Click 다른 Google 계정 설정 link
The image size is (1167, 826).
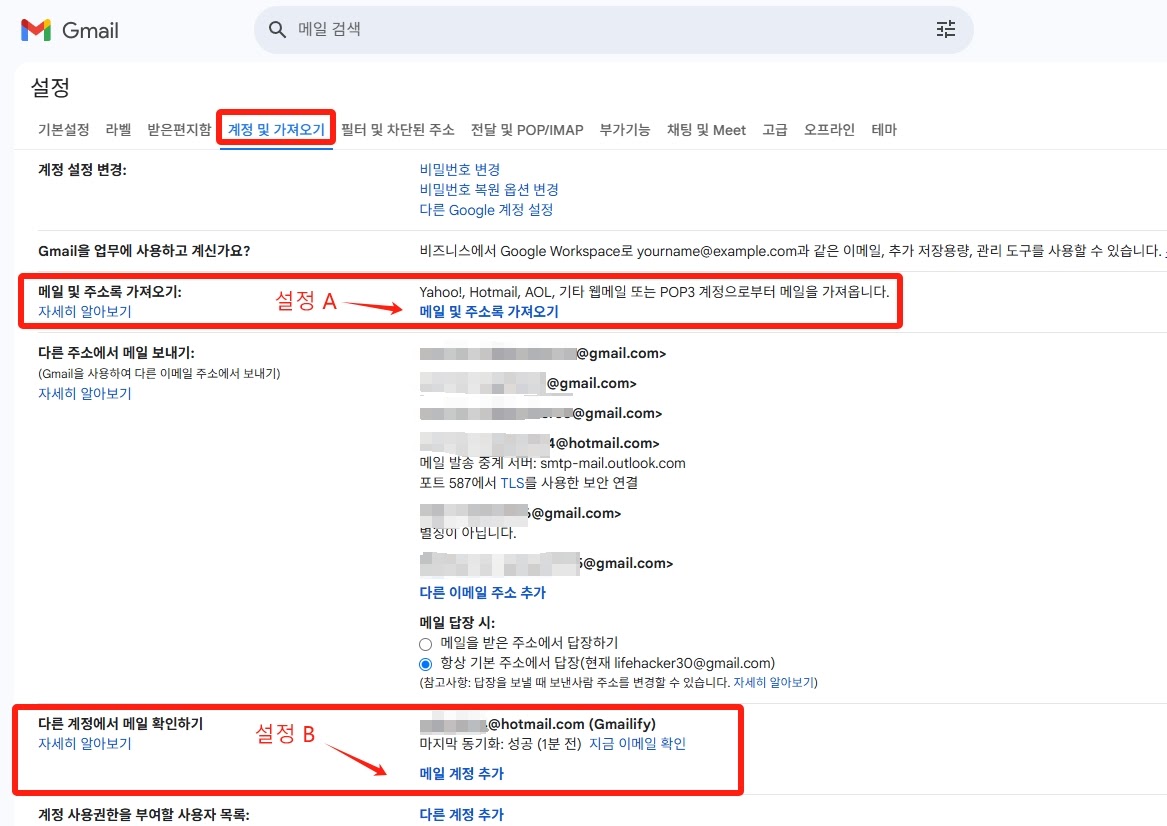click(x=486, y=210)
